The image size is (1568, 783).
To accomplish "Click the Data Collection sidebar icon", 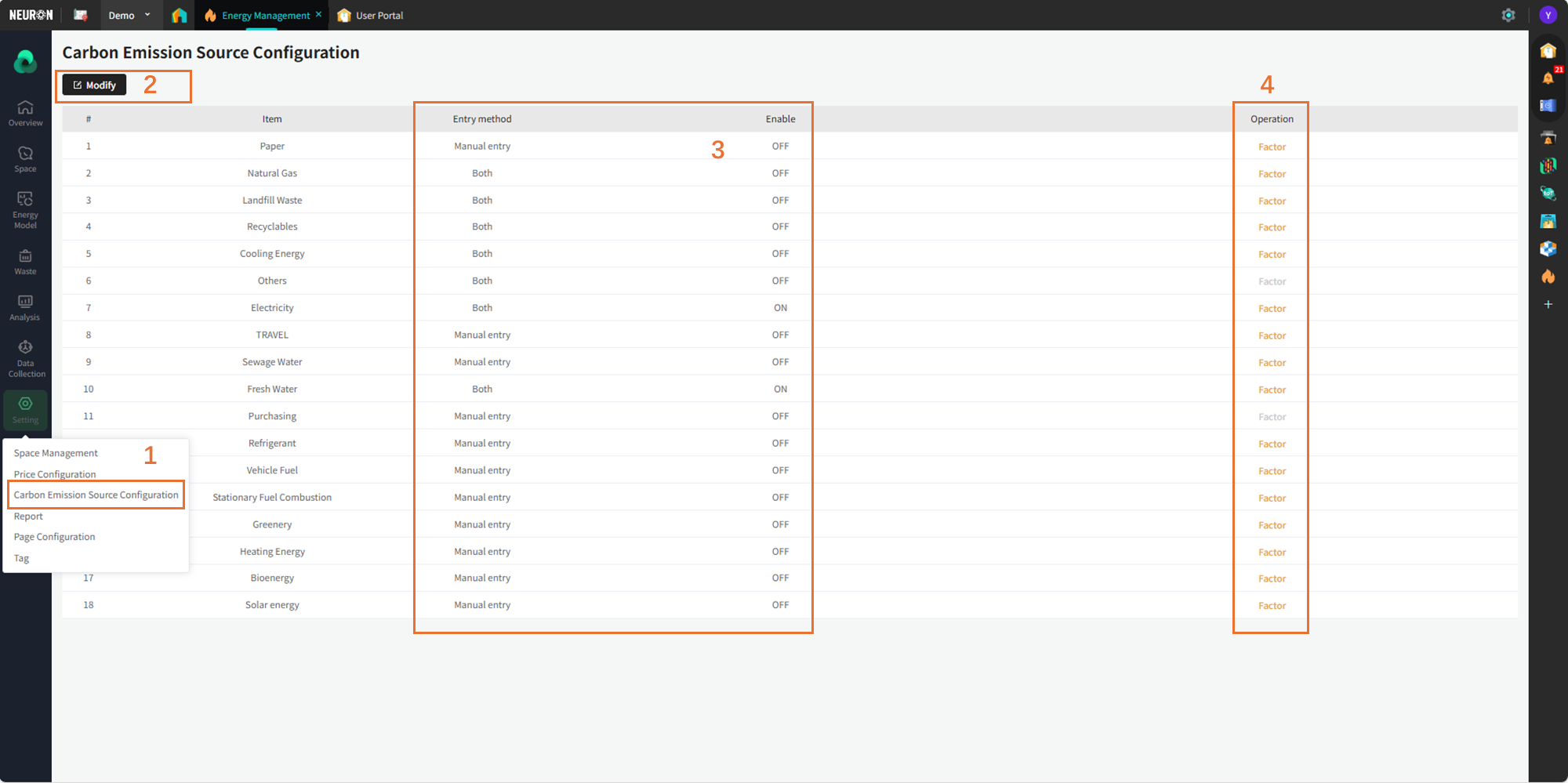I will (25, 358).
